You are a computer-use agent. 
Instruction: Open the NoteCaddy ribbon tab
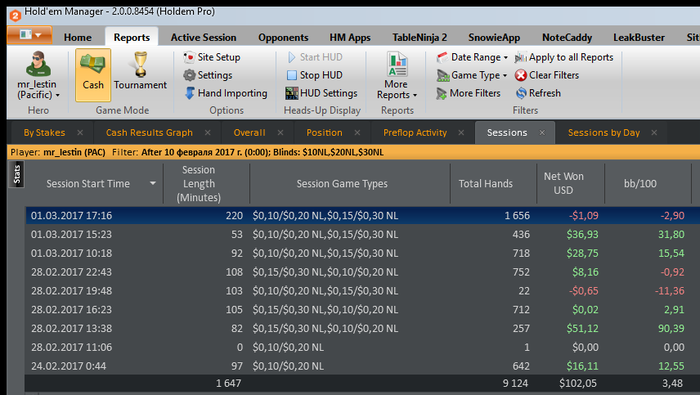[567, 37]
